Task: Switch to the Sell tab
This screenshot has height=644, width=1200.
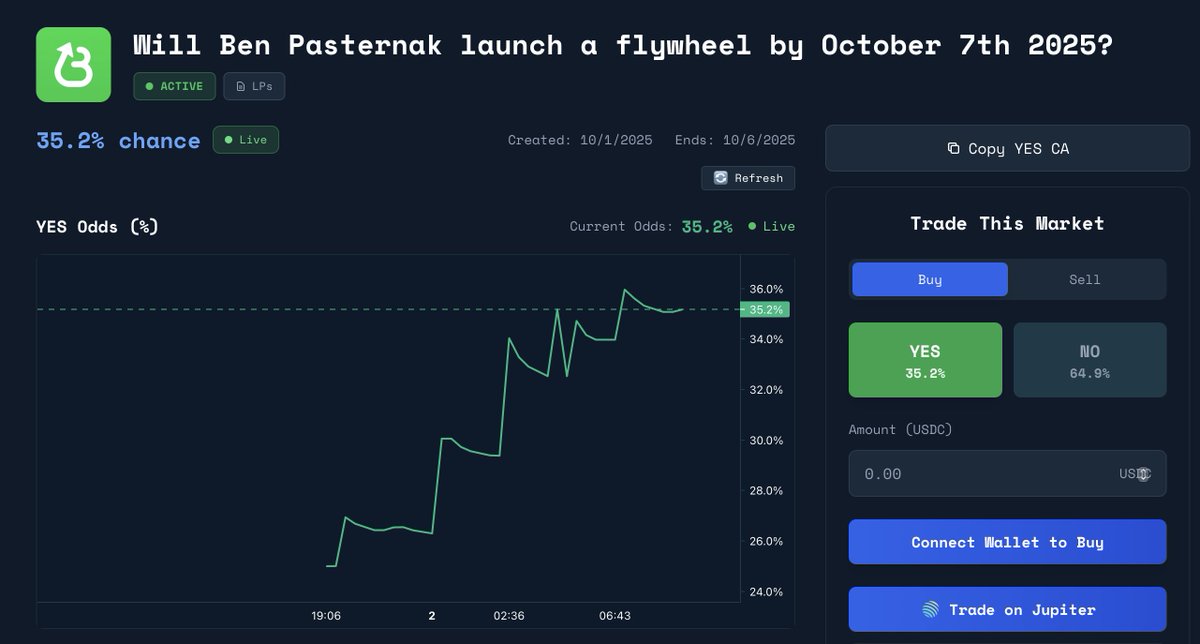Action: tap(1085, 280)
